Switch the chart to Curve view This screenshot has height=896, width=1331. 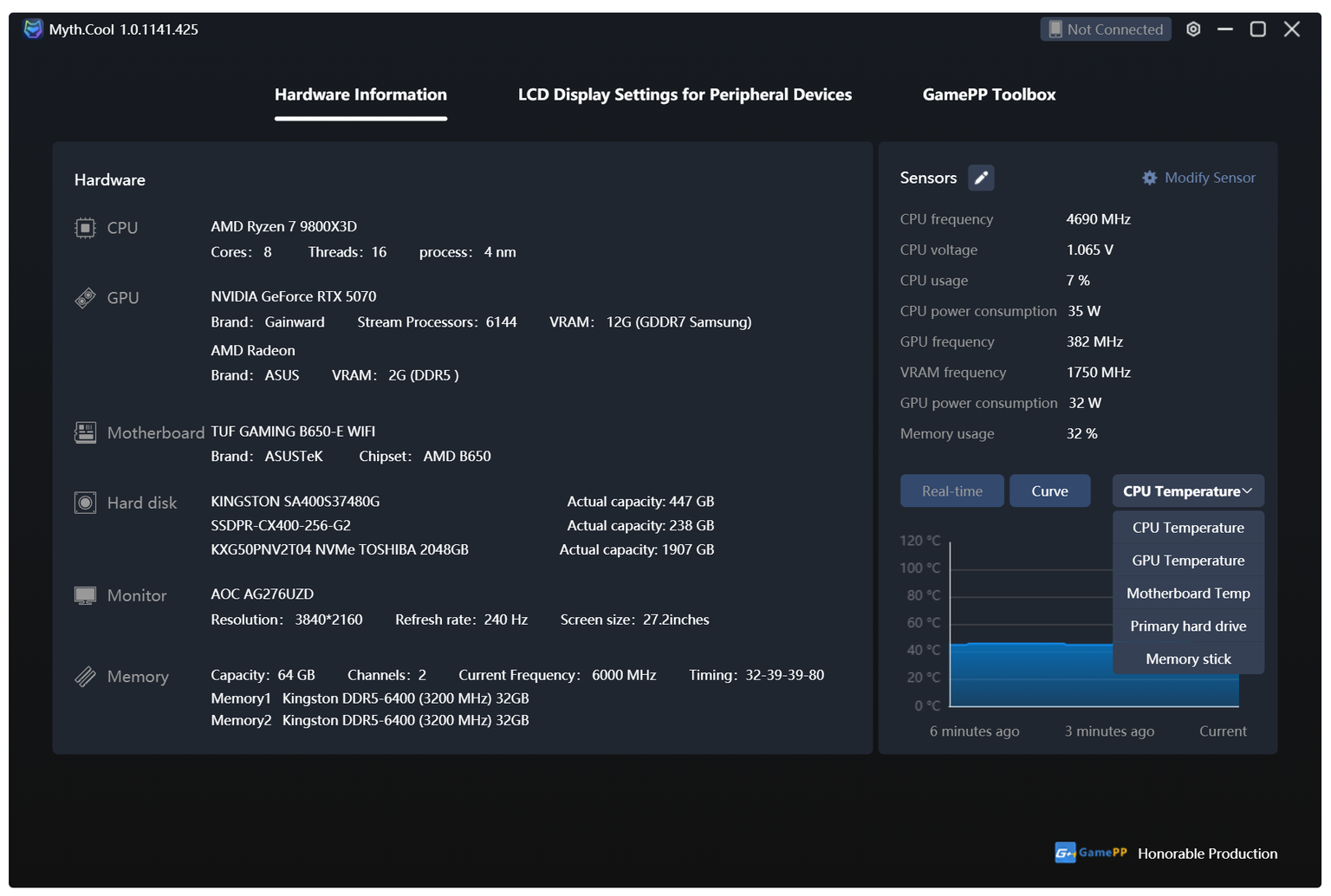pyautogui.click(x=1049, y=491)
